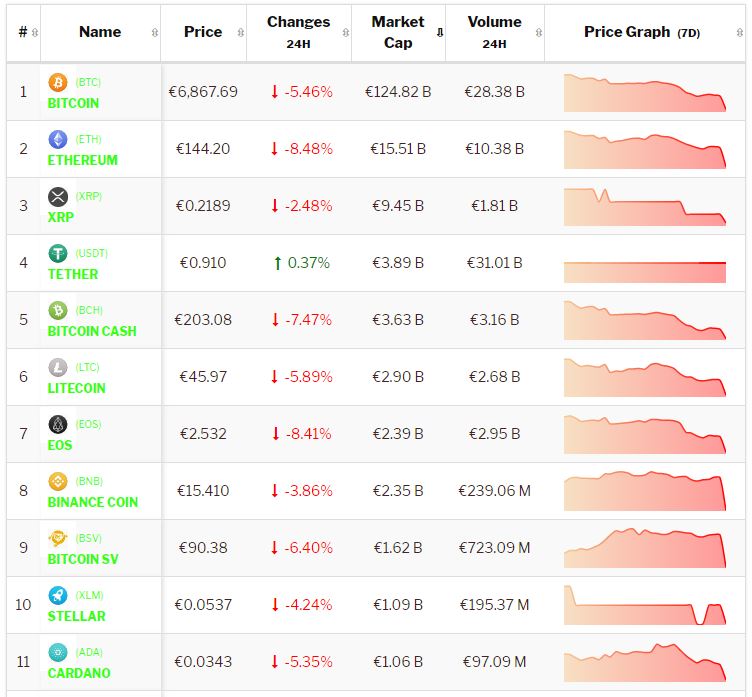
Task: Open the BITCOIN SV link
Action: click(83, 559)
